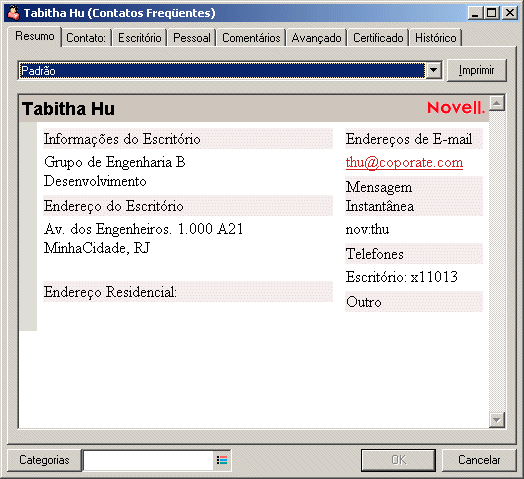The image size is (524, 479).
Task: Click the Desenvolvimento text
Action: pos(95,181)
